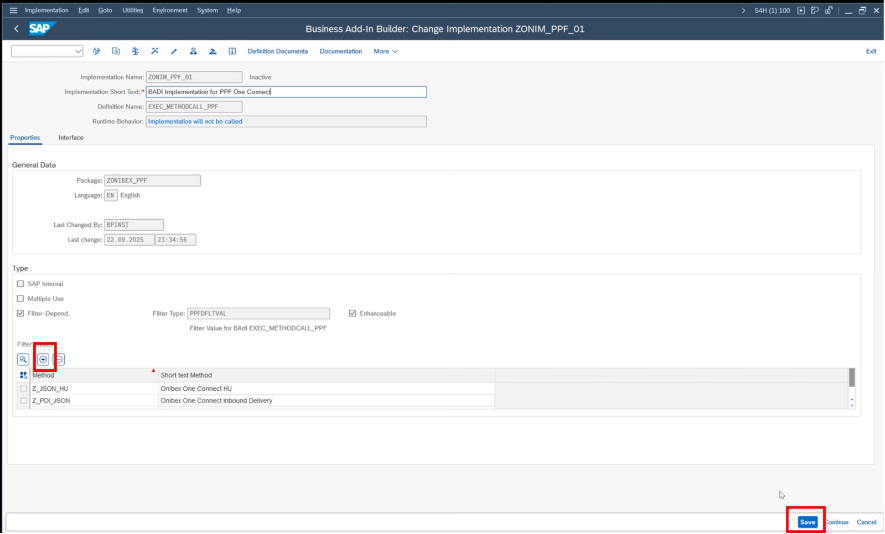Click the select-all icon in table header
The height and width of the screenshot is (534, 885).
23,375
